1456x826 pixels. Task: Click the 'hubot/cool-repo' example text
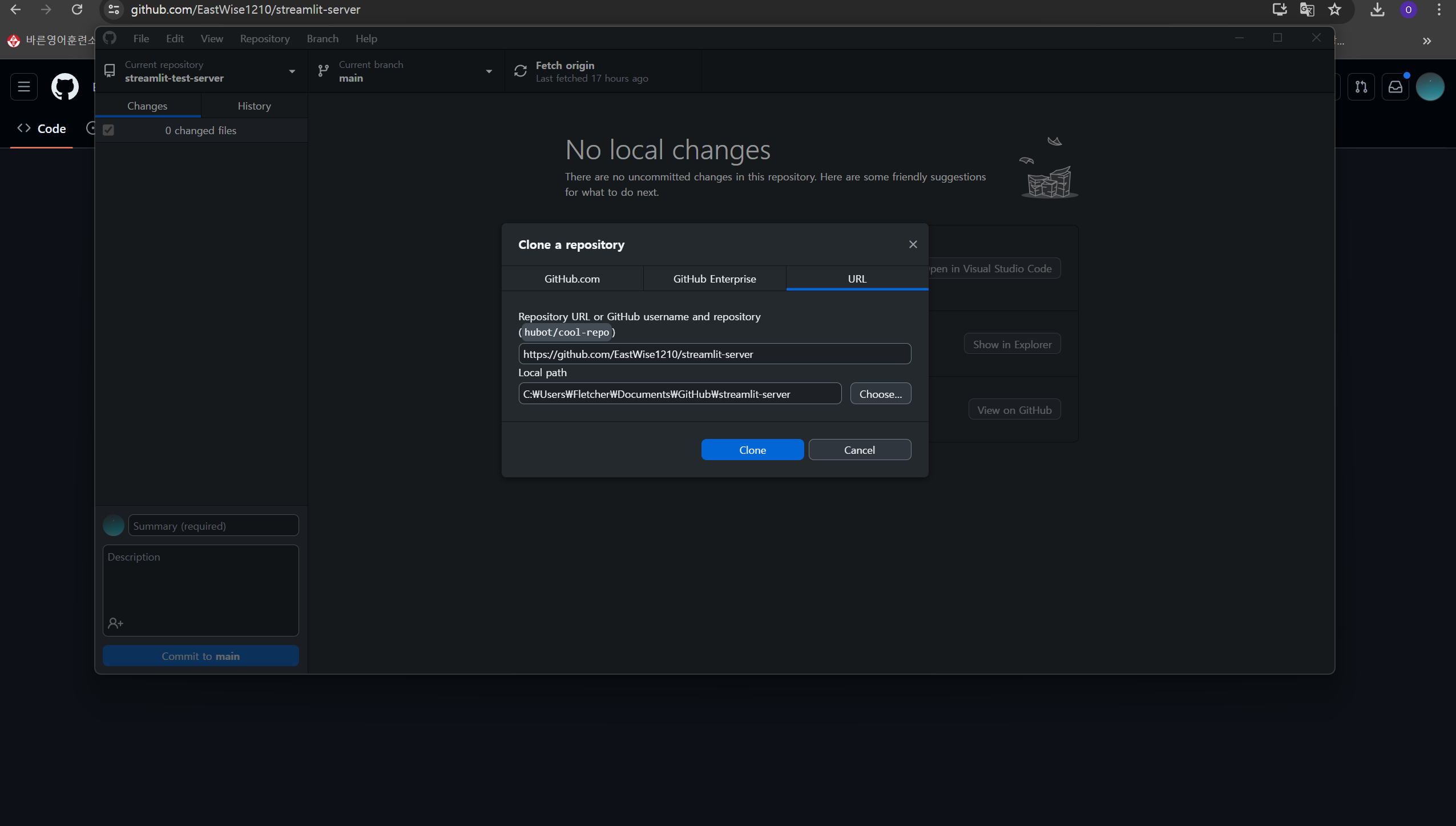[x=567, y=332]
